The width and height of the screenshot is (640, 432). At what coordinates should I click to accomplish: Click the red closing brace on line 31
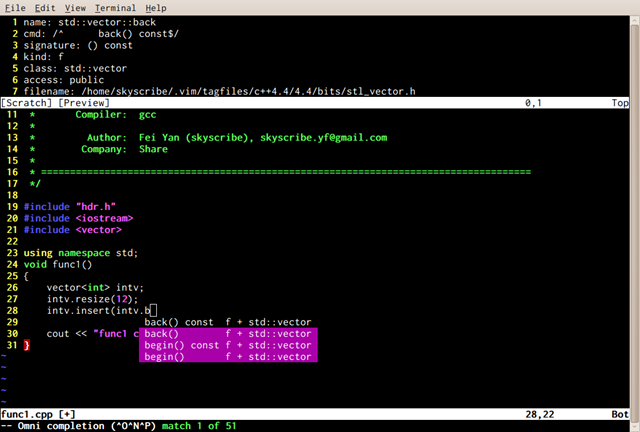click(27, 345)
